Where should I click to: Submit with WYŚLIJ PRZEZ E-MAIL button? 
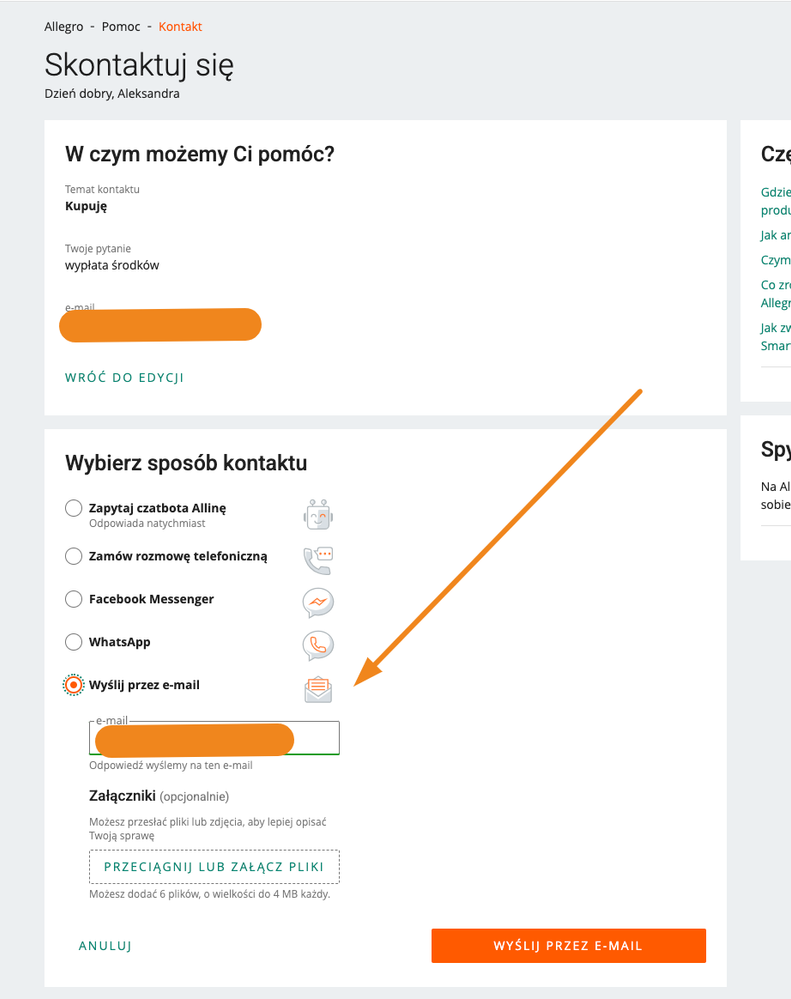569,945
